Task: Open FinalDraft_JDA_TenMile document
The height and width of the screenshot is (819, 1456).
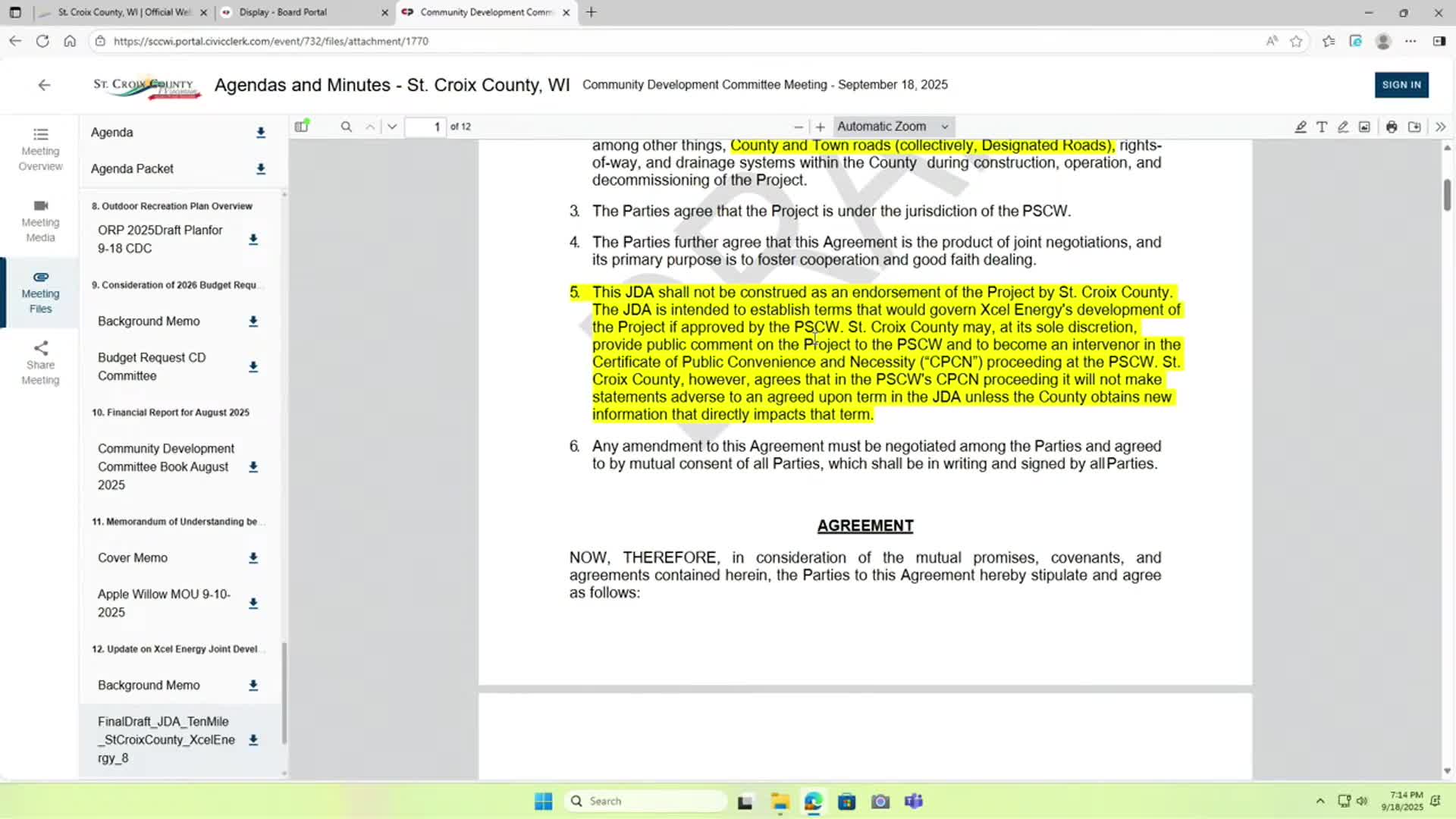Action: click(x=166, y=740)
